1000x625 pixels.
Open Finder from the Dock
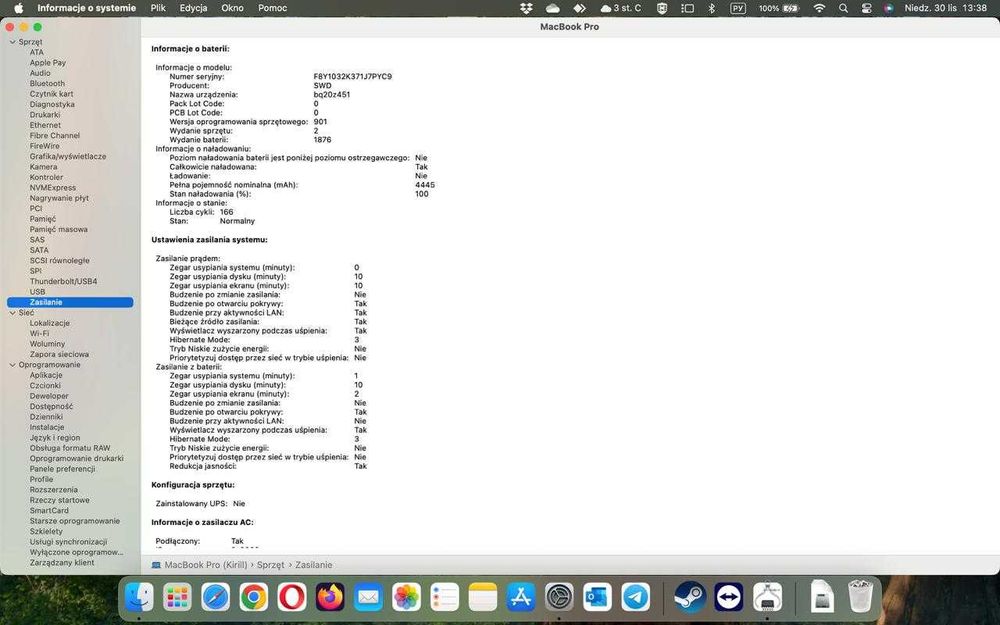click(x=138, y=598)
